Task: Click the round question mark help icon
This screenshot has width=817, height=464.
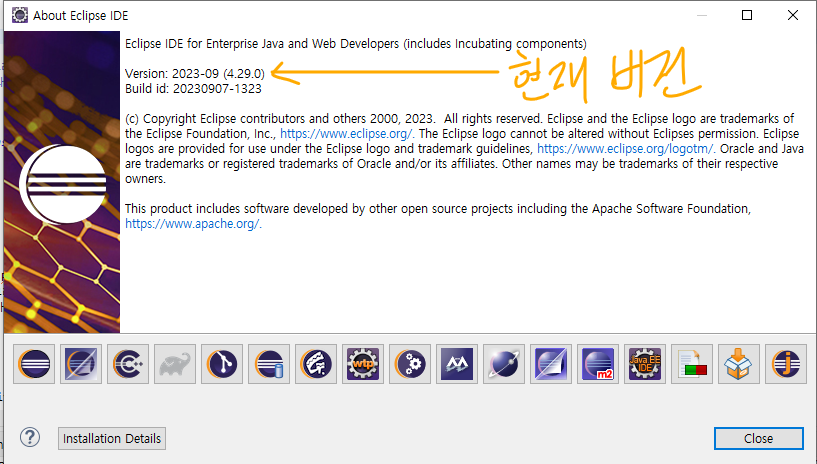Action: click(30, 437)
